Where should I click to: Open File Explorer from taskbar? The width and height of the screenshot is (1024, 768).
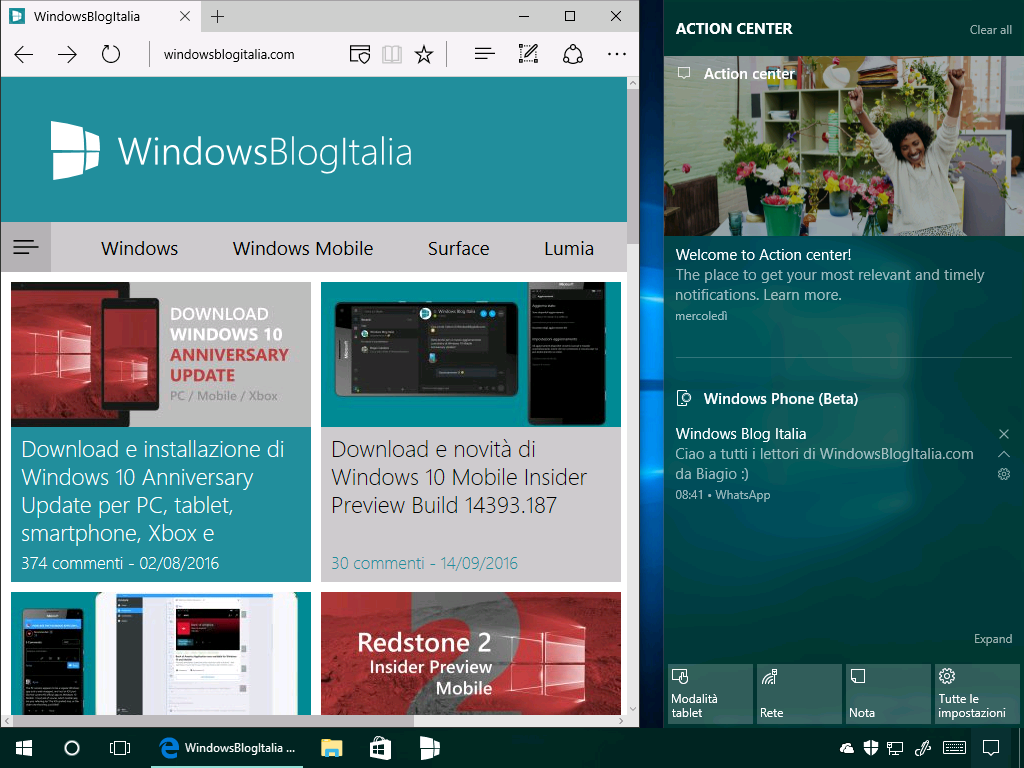point(332,748)
